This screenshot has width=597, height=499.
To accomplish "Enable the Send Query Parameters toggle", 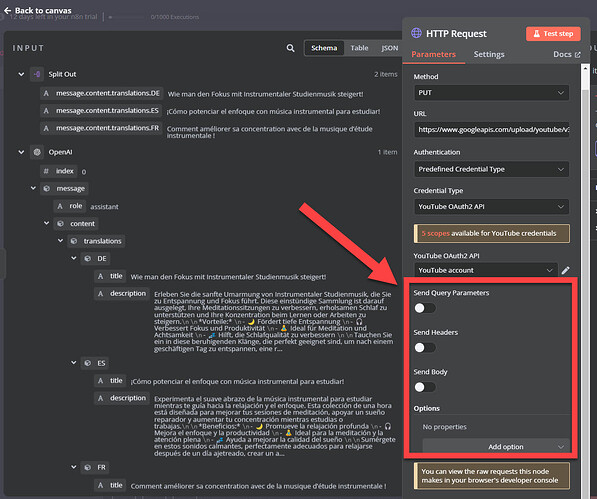I will (x=425, y=308).
